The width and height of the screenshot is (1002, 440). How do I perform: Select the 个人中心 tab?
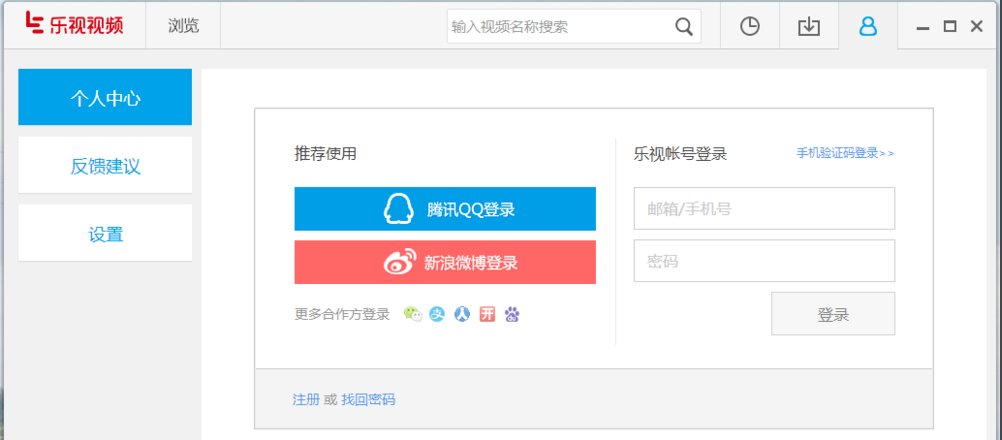click(x=105, y=97)
